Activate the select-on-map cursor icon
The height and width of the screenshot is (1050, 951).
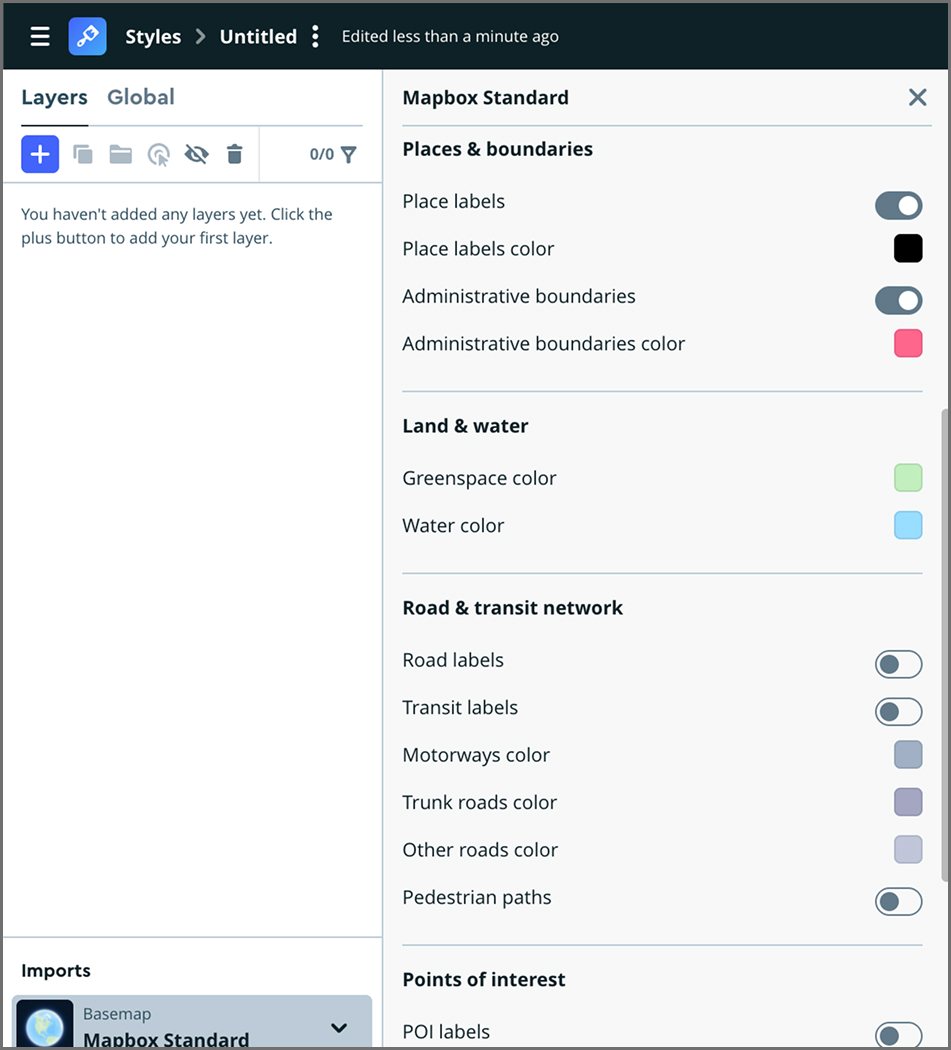click(159, 154)
